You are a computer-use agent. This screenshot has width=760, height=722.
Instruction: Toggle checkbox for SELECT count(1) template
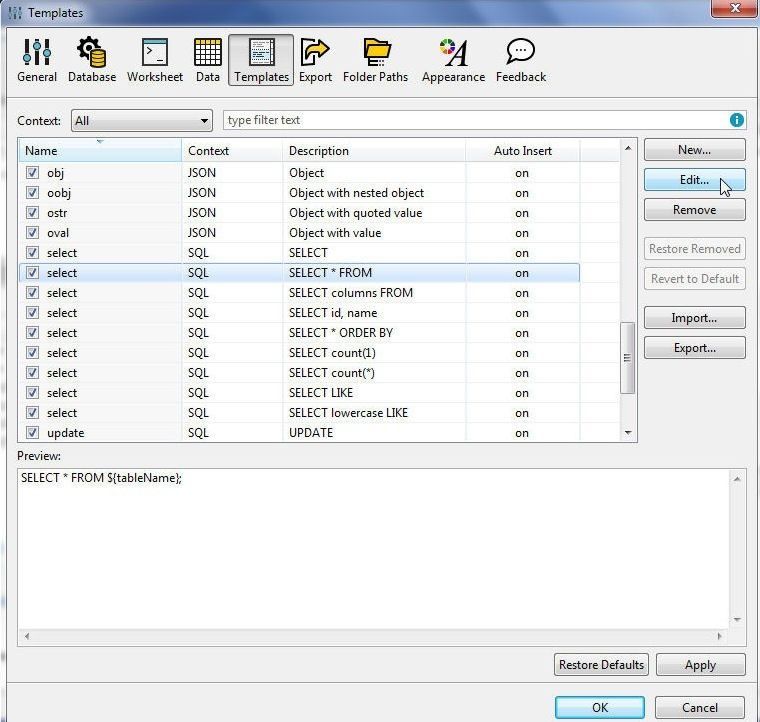(32, 353)
